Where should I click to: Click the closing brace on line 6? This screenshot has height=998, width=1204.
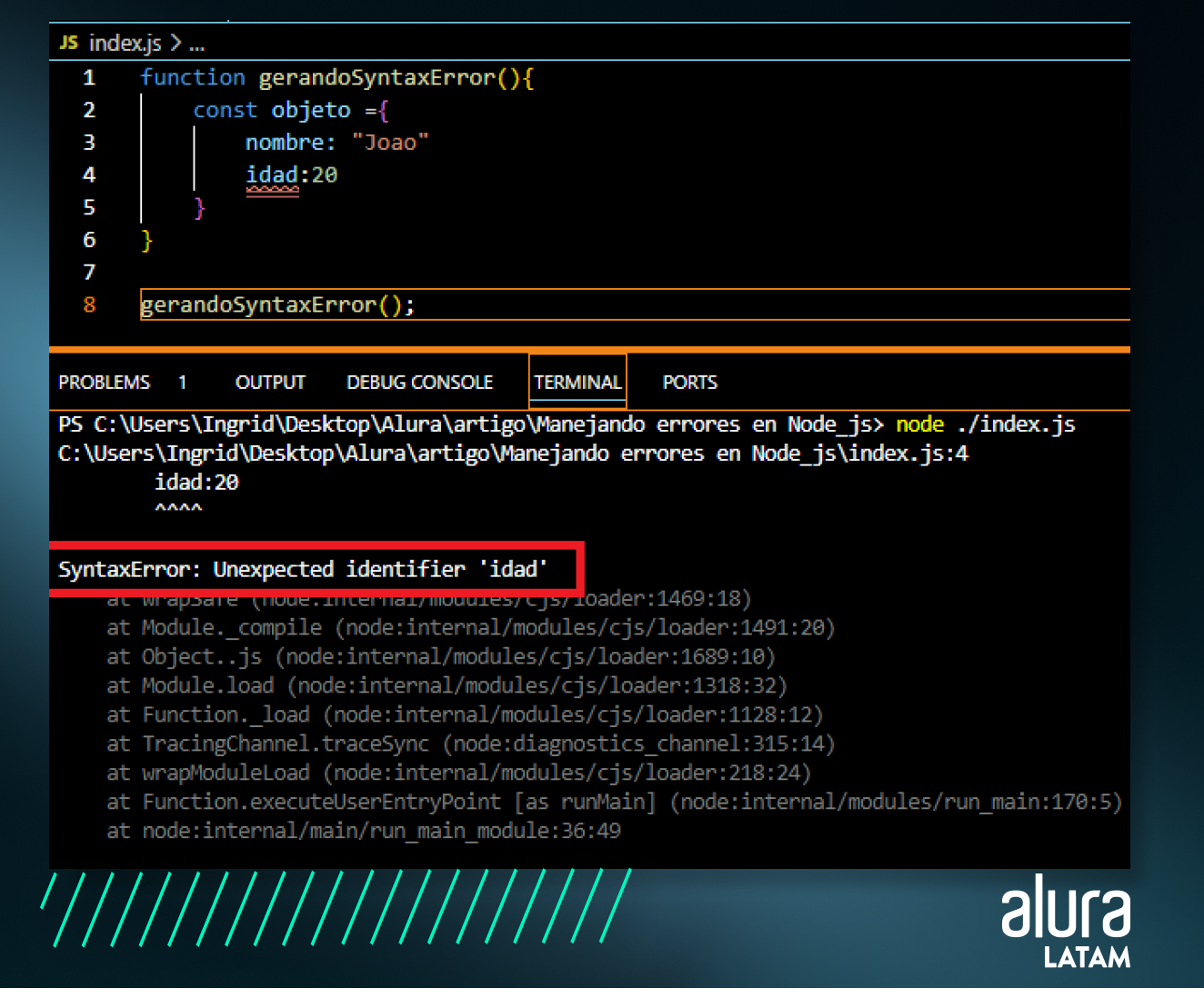point(147,241)
